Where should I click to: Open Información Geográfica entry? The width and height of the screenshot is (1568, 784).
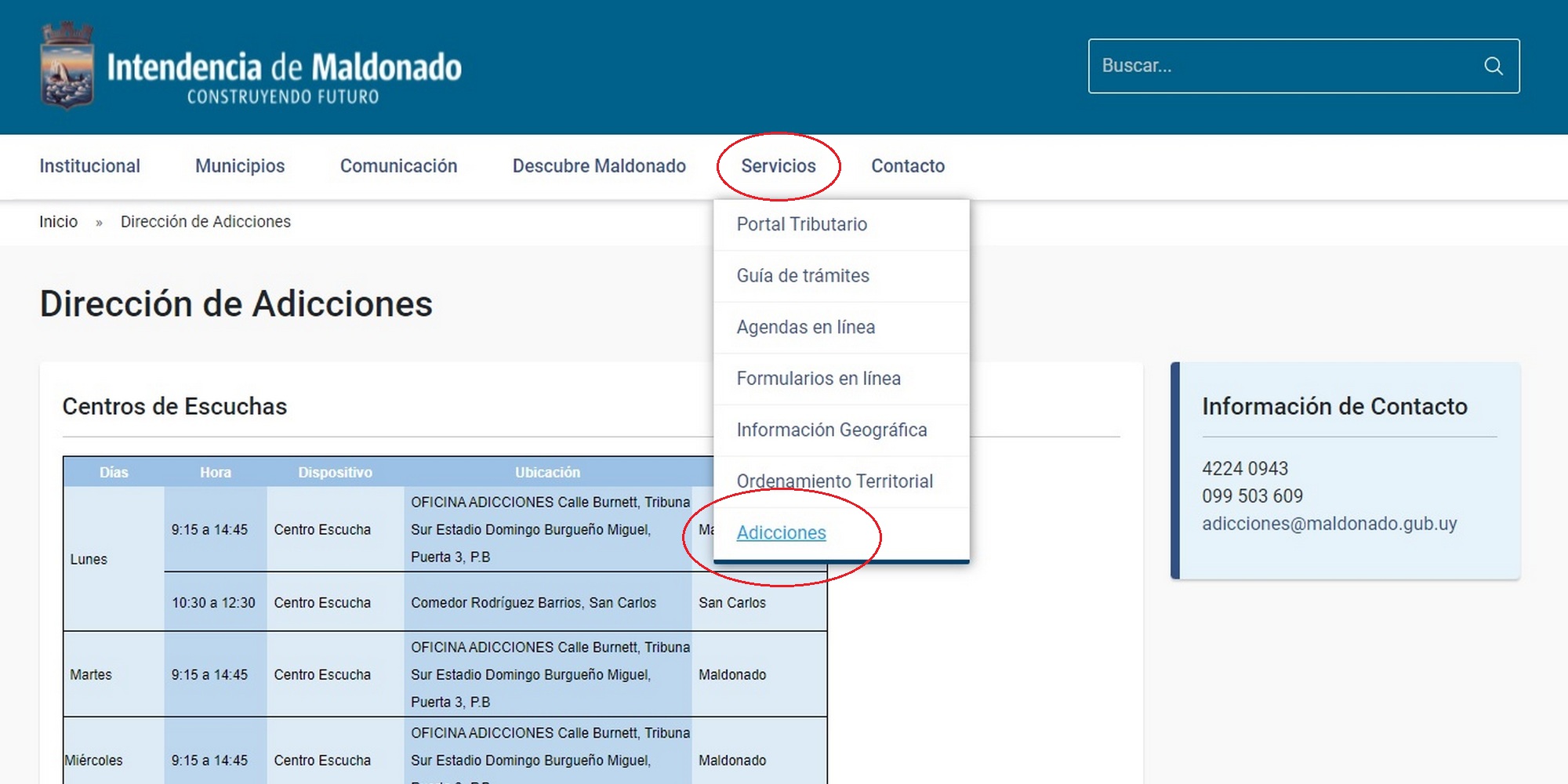[x=831, y=430]
